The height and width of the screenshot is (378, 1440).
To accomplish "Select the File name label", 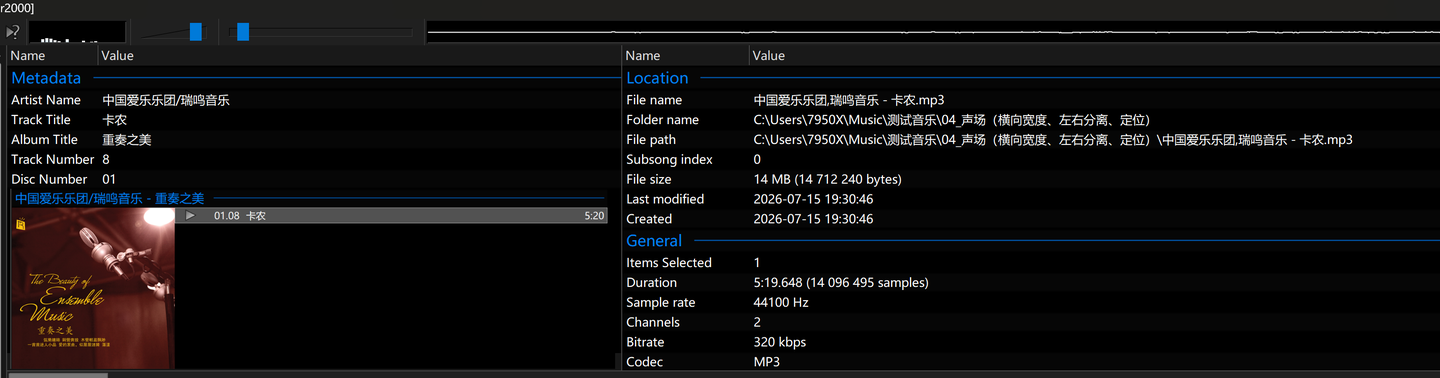I will 654,100.
